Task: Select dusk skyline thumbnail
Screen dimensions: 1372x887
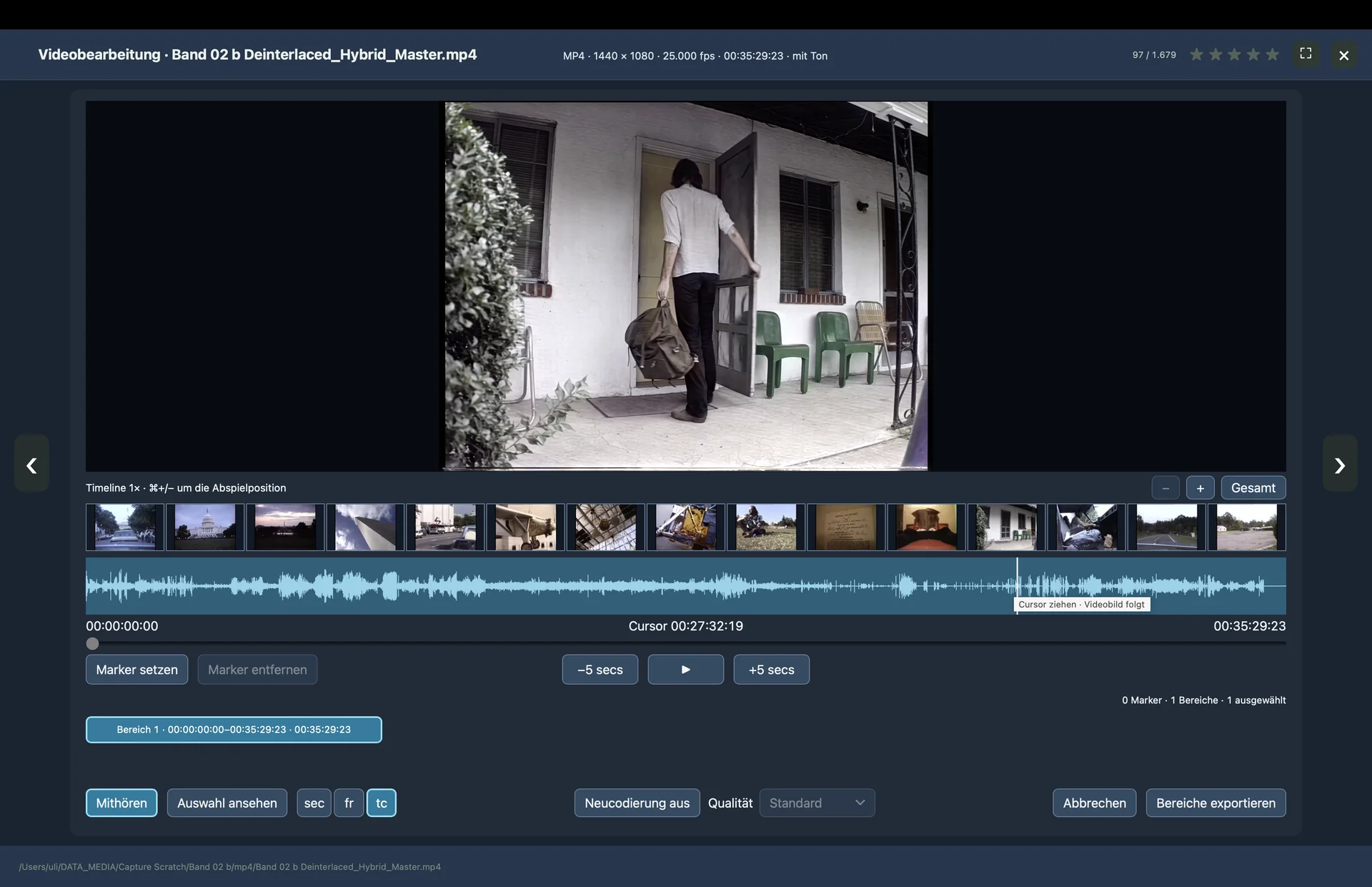Action: point(285,527)
